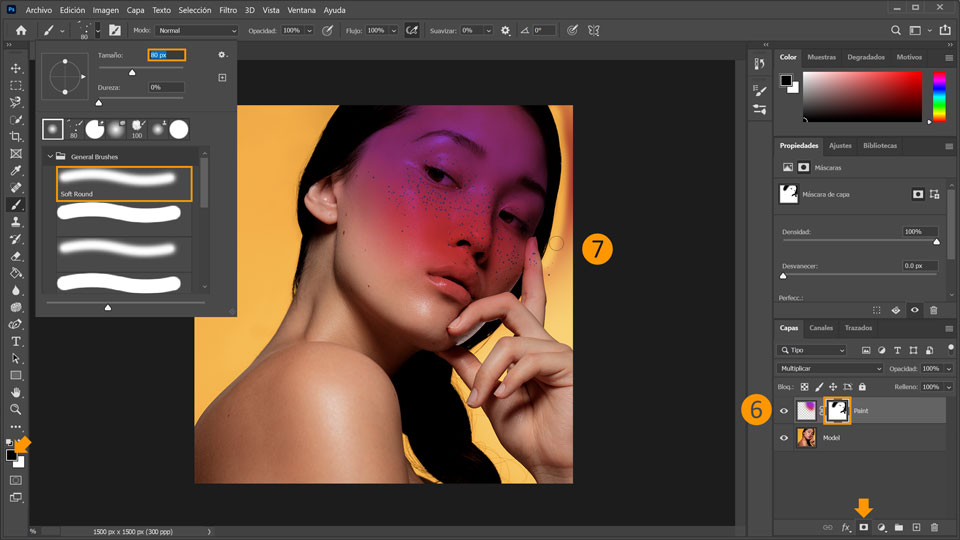Select the Move tool in the toolbar
Viewport: 960px width, 540px height.
click(x=16, y=68)
